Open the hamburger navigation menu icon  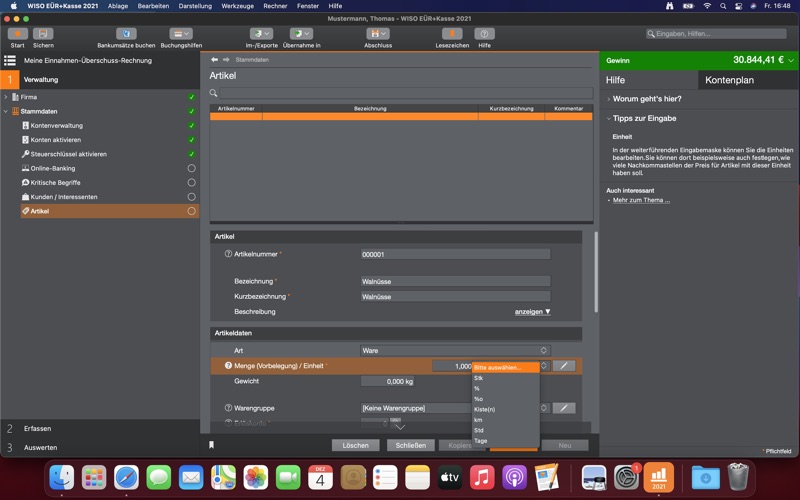pos(10,60)
